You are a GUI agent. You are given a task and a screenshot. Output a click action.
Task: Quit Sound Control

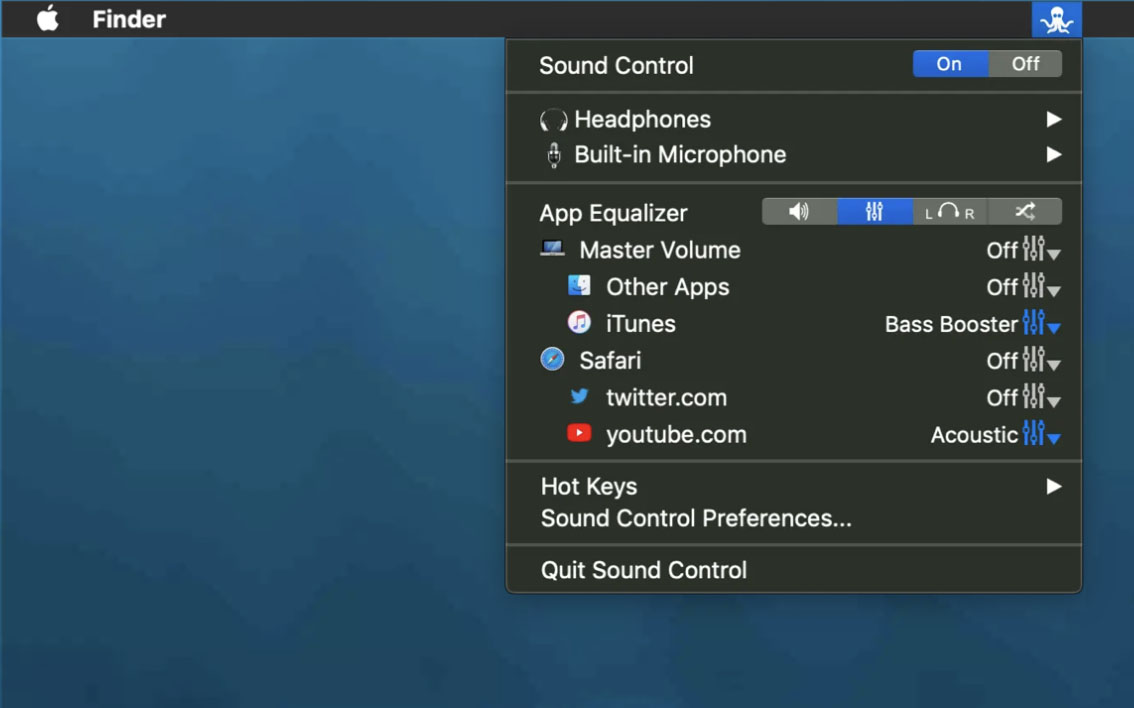point(644,570)
